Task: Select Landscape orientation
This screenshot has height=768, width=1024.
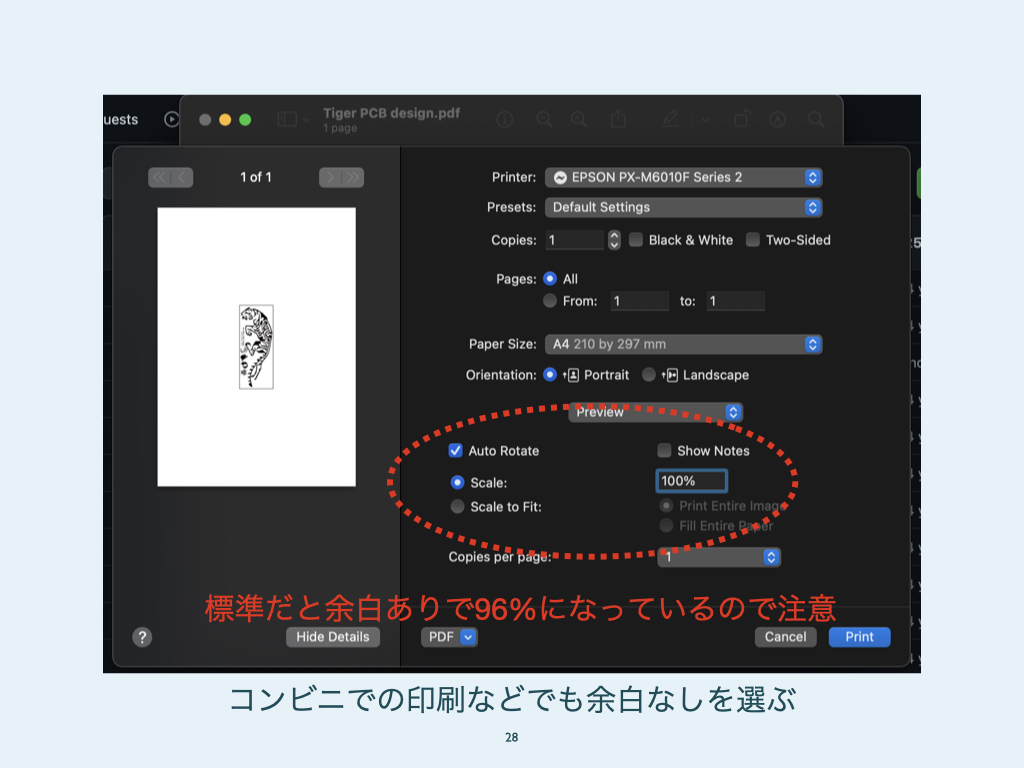Action: coord(649,375)
